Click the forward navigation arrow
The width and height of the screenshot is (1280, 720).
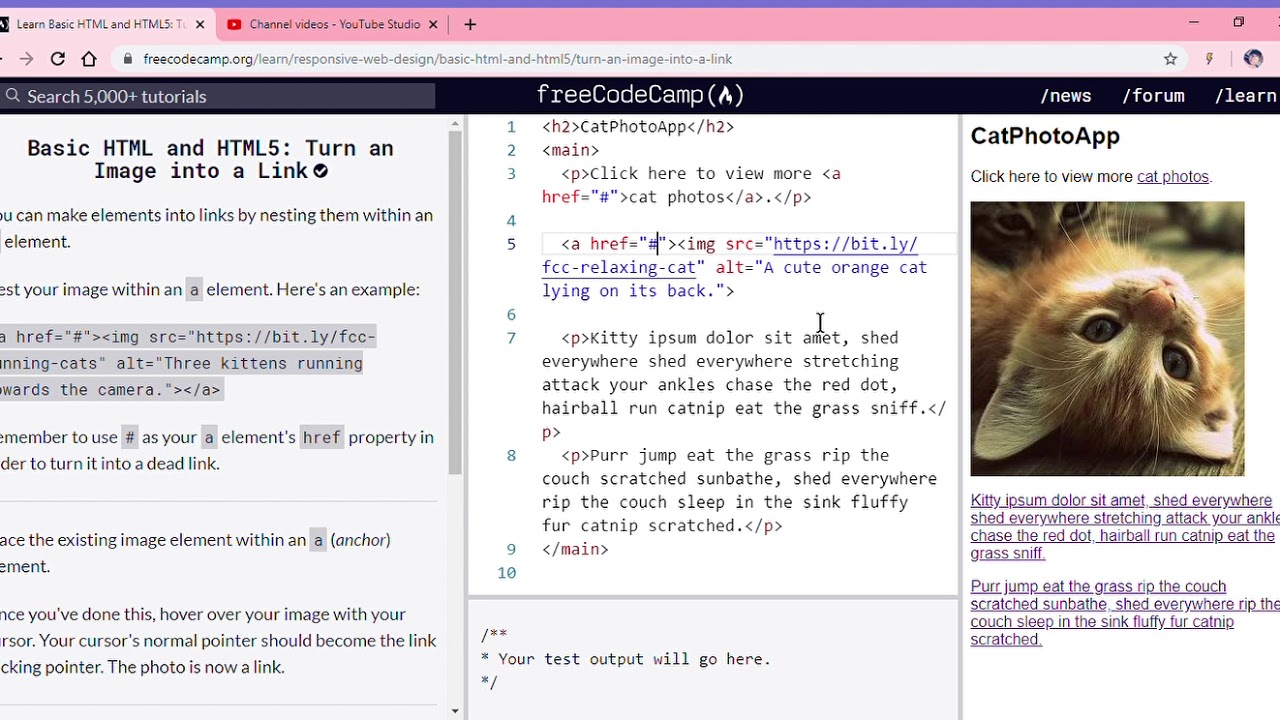coord(26,59)
